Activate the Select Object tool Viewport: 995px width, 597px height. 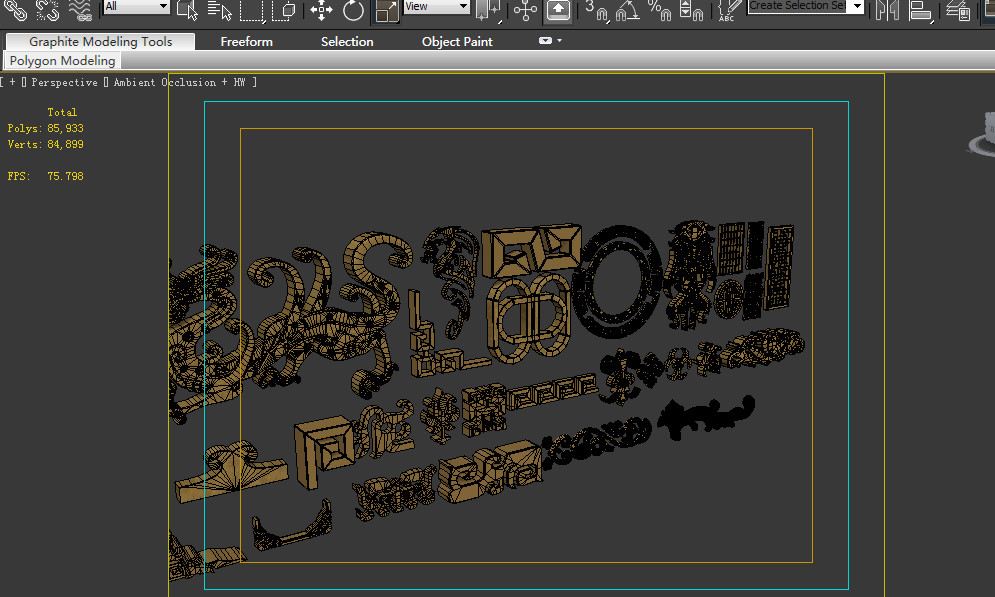click(187, 10)
